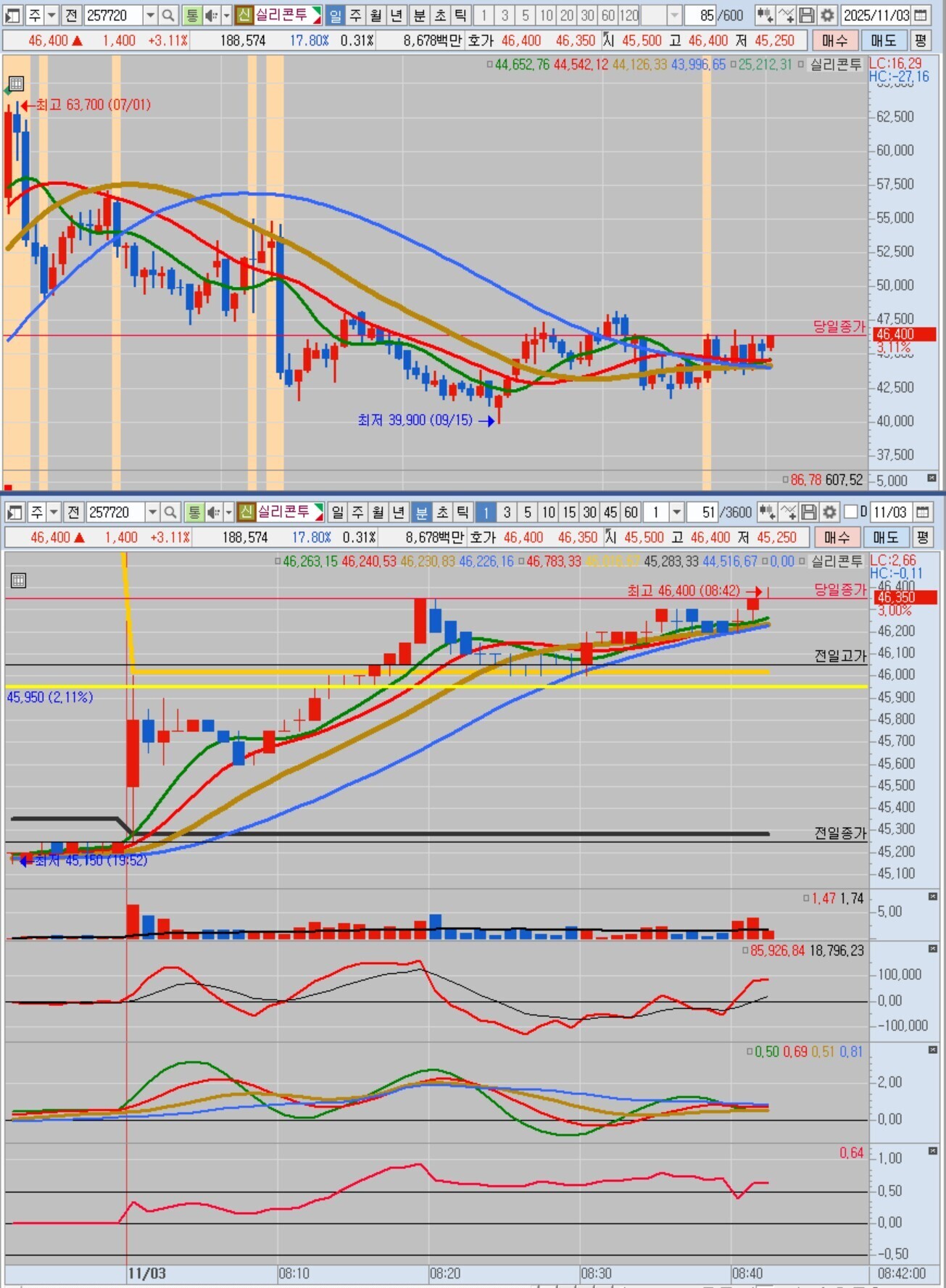Toggle the moving-average legend box before 44,652.76
This screenshot has height=1288, width=946.
pos(489,65)
